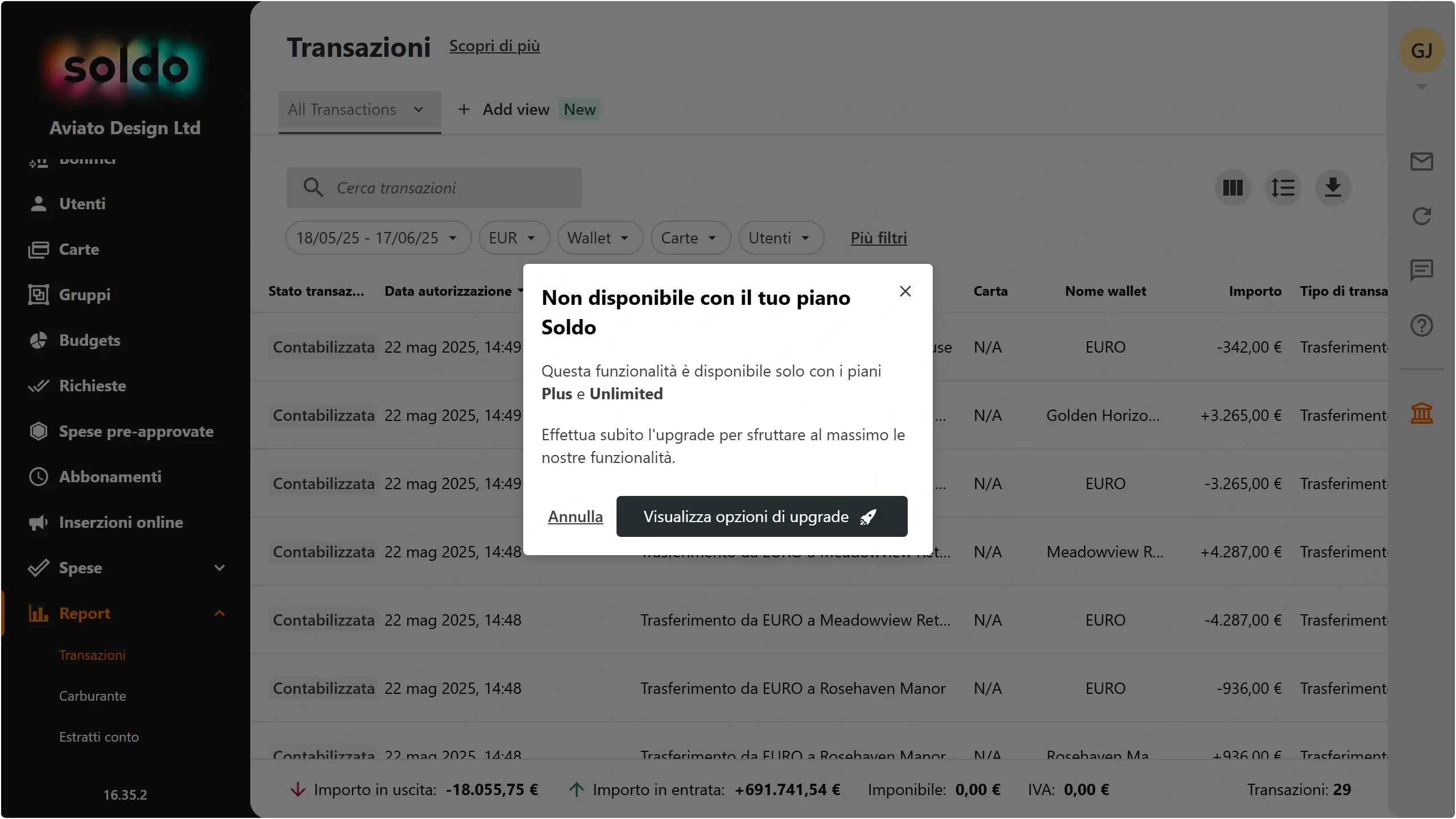1456x819 pixels.
Task: Click the Annulla link in dialog
Action: click(x=575, y=516)
